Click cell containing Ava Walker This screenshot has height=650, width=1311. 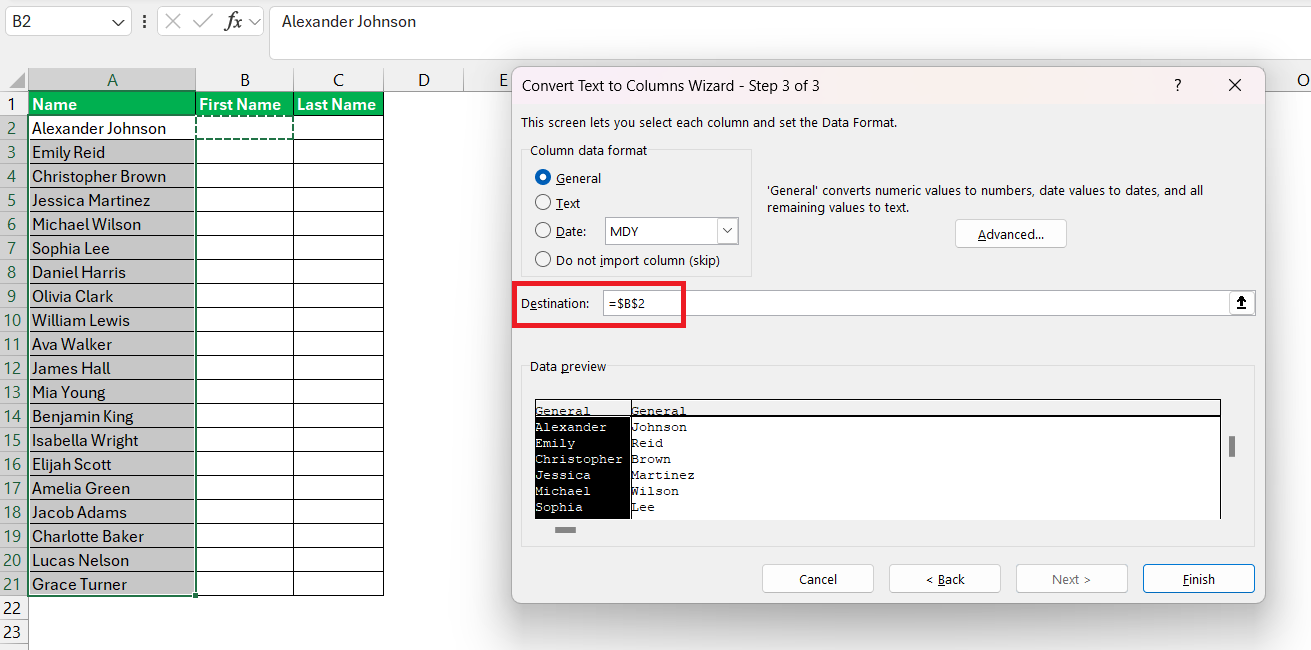click(112, 344)
